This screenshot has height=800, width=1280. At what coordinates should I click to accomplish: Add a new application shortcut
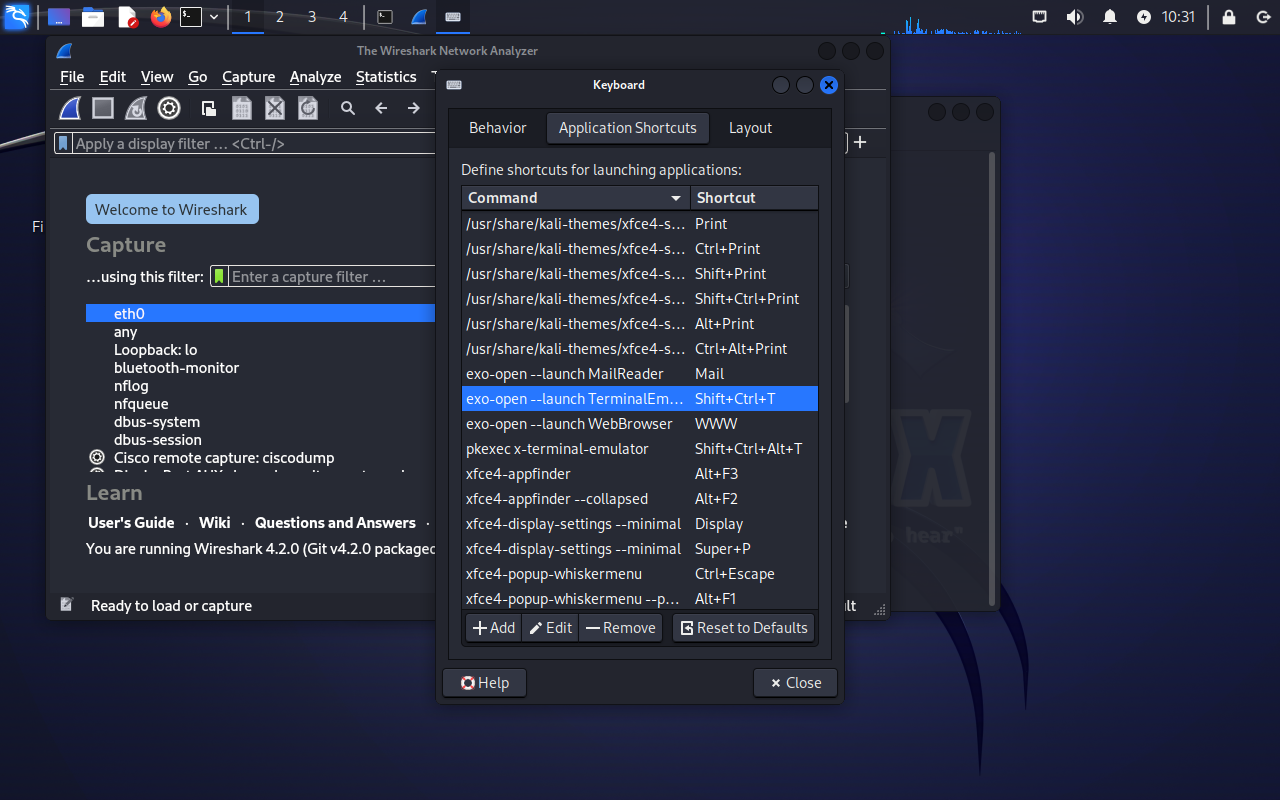click(494, 628)
